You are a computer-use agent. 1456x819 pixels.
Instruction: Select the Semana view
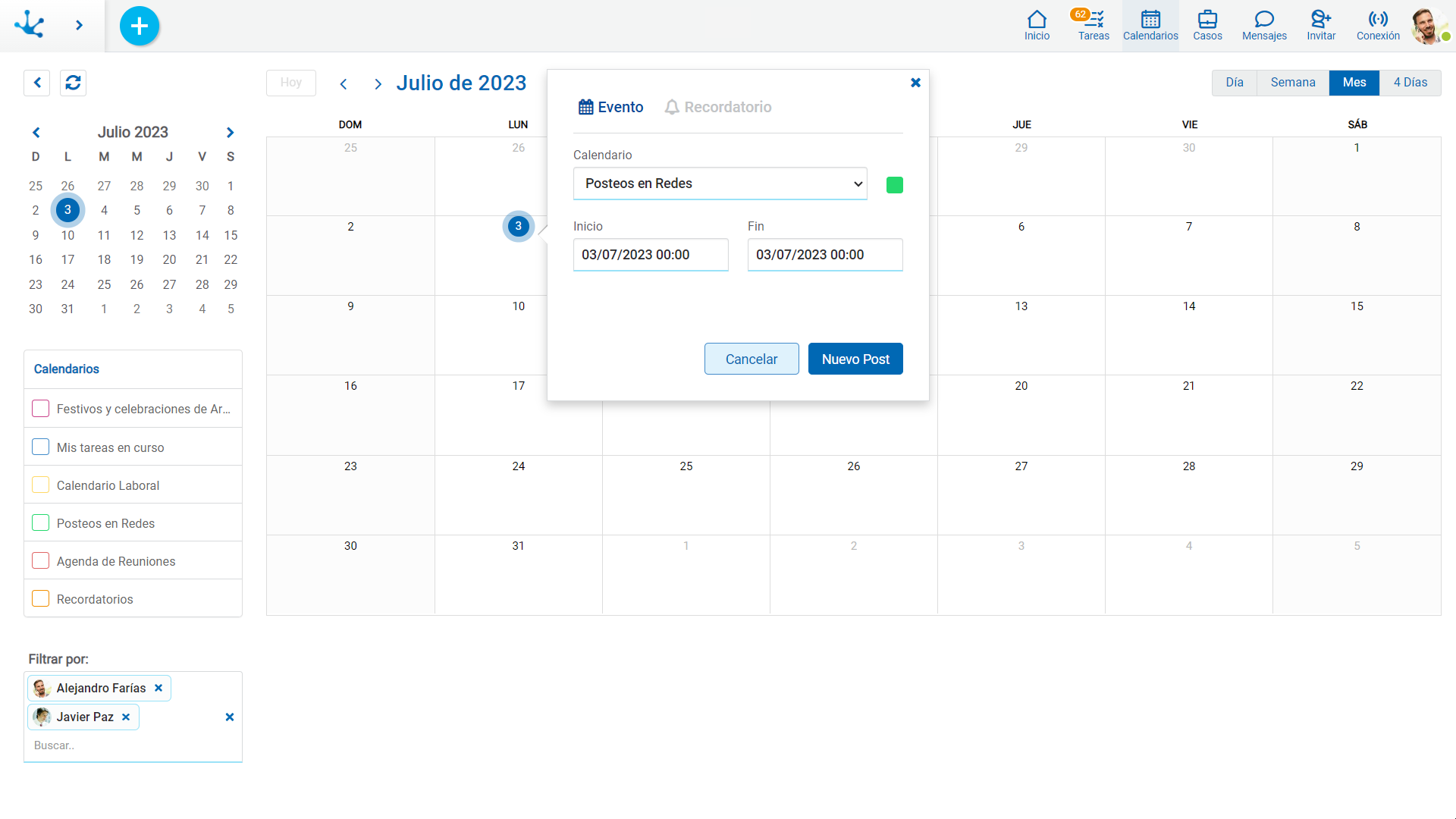tap(1293, 83)
